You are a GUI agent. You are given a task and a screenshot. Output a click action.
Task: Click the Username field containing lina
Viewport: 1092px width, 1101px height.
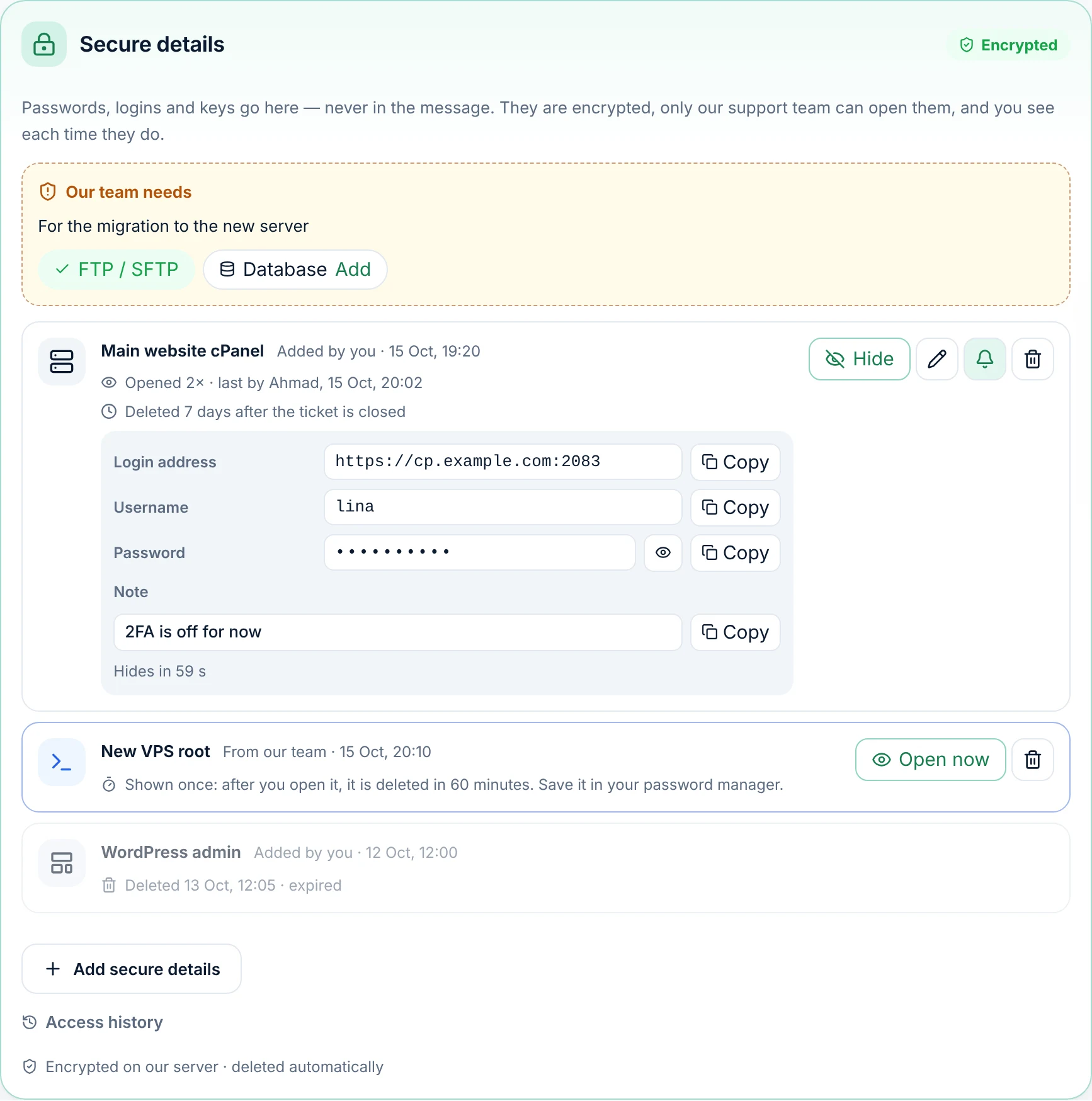point(503,508)
